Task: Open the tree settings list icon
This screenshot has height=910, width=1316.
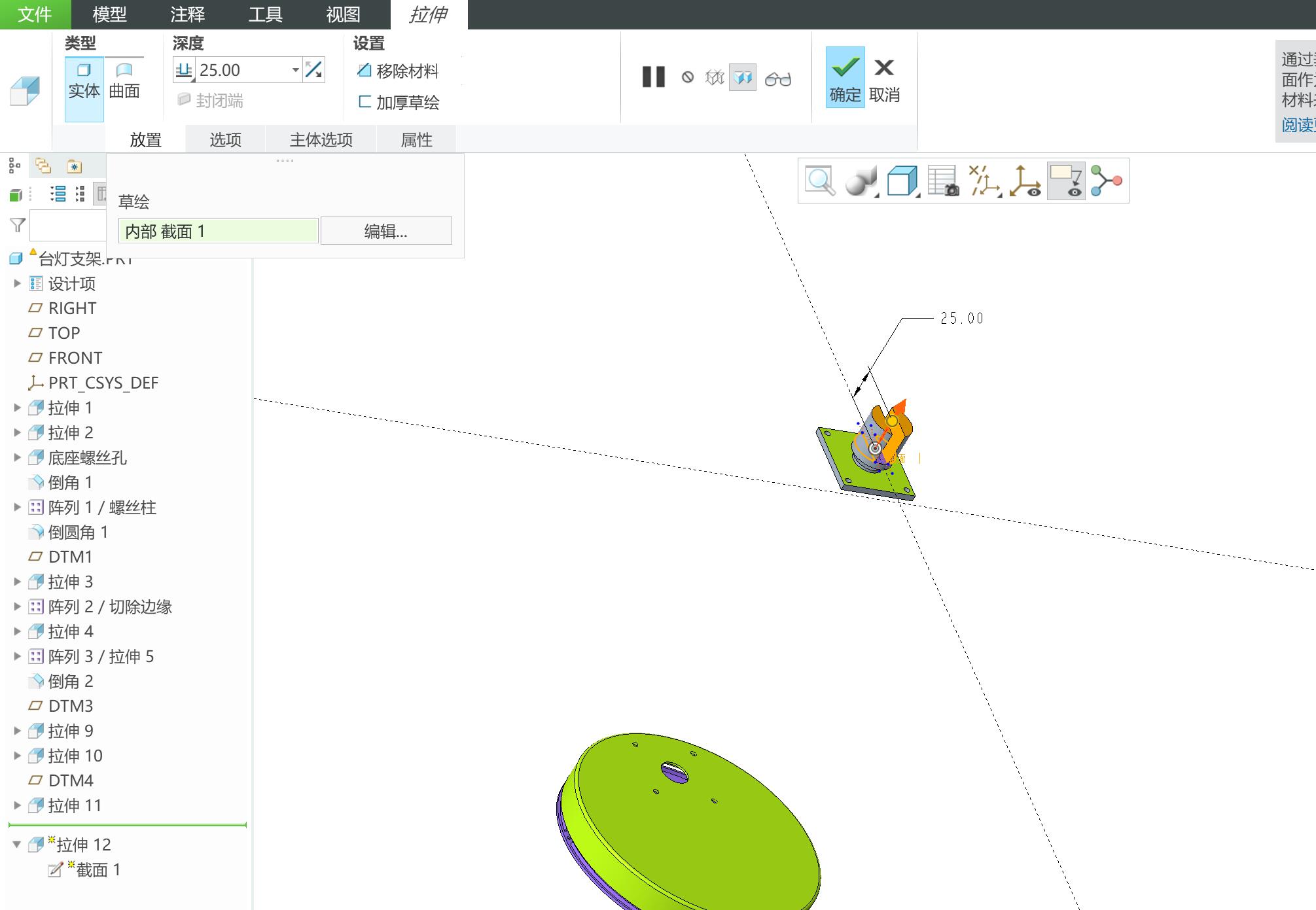Action: [x=58, y=194]
